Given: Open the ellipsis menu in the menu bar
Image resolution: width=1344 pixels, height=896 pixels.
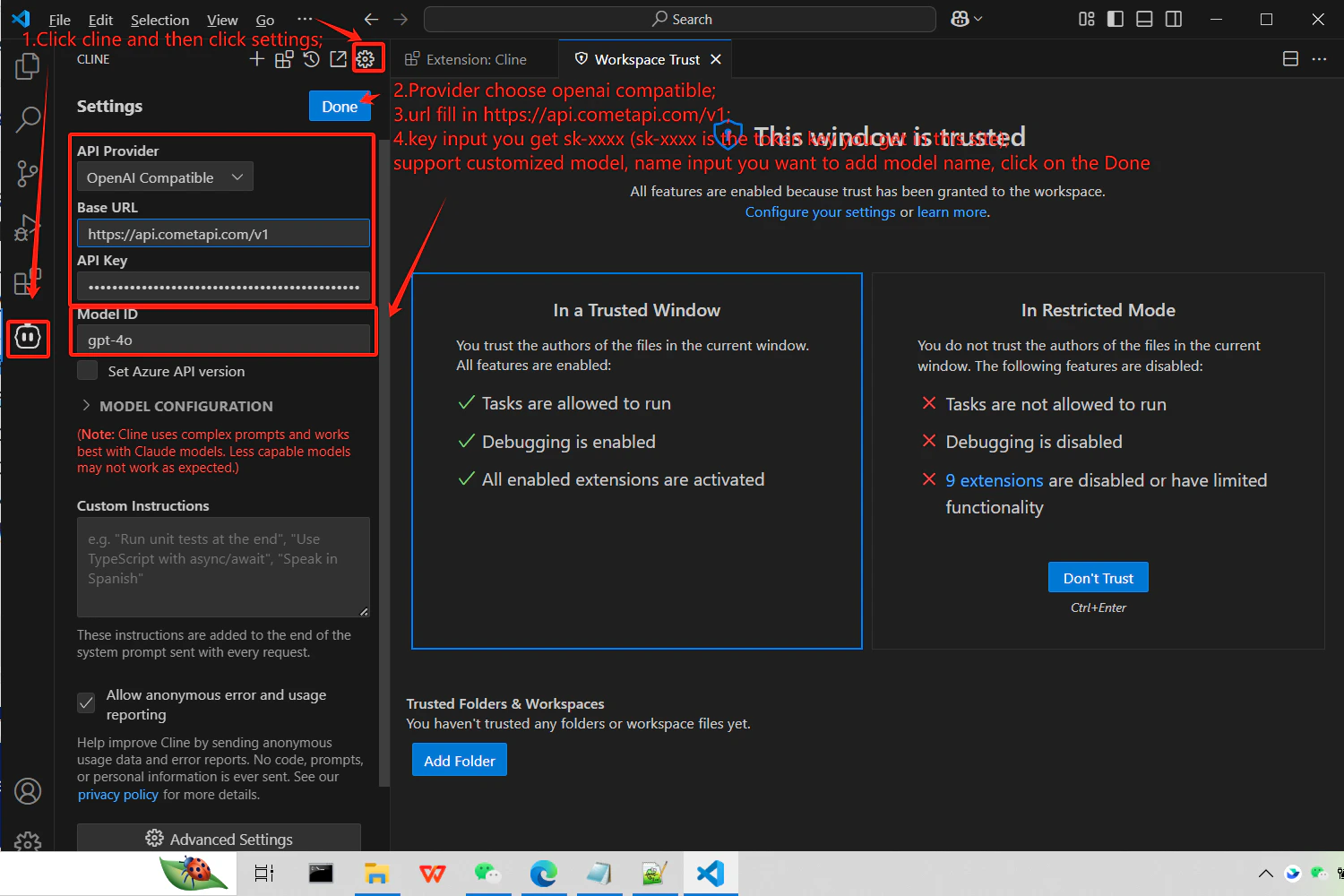Looking at the screenshot, I should click(x=305, y=19).
